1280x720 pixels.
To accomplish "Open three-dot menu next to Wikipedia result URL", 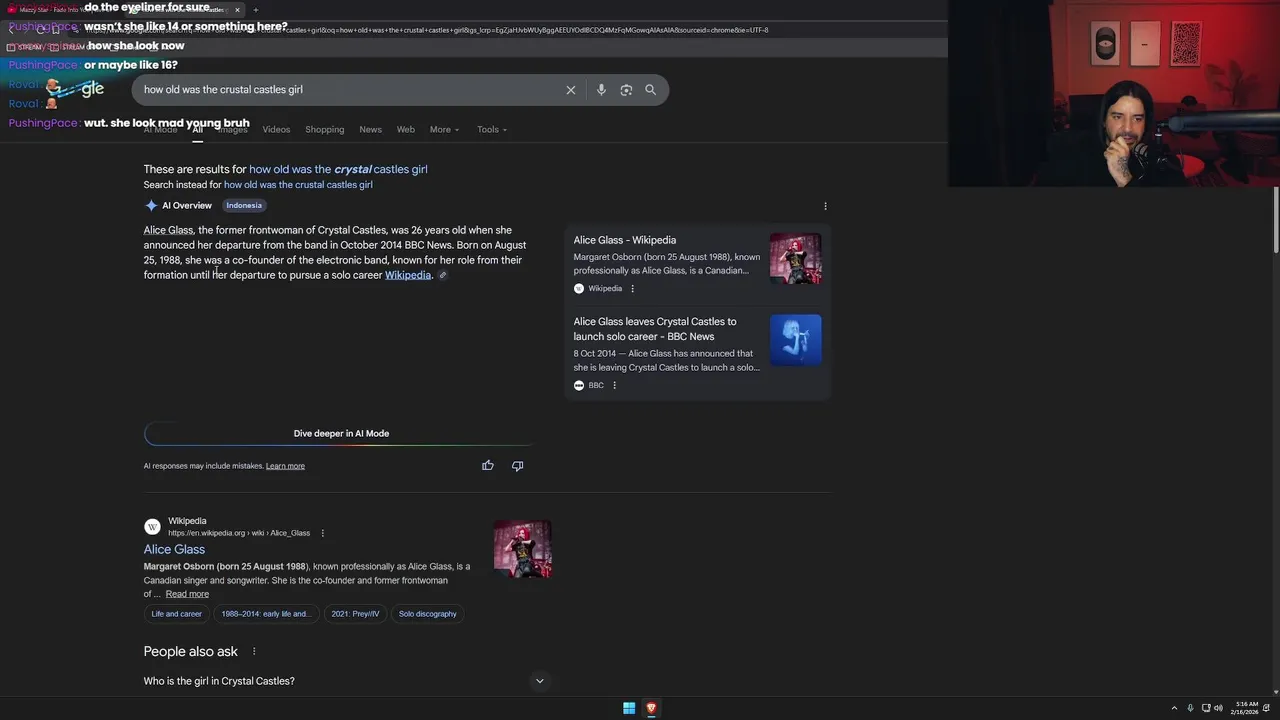I will pyautogui.click(x=322, y=534).
